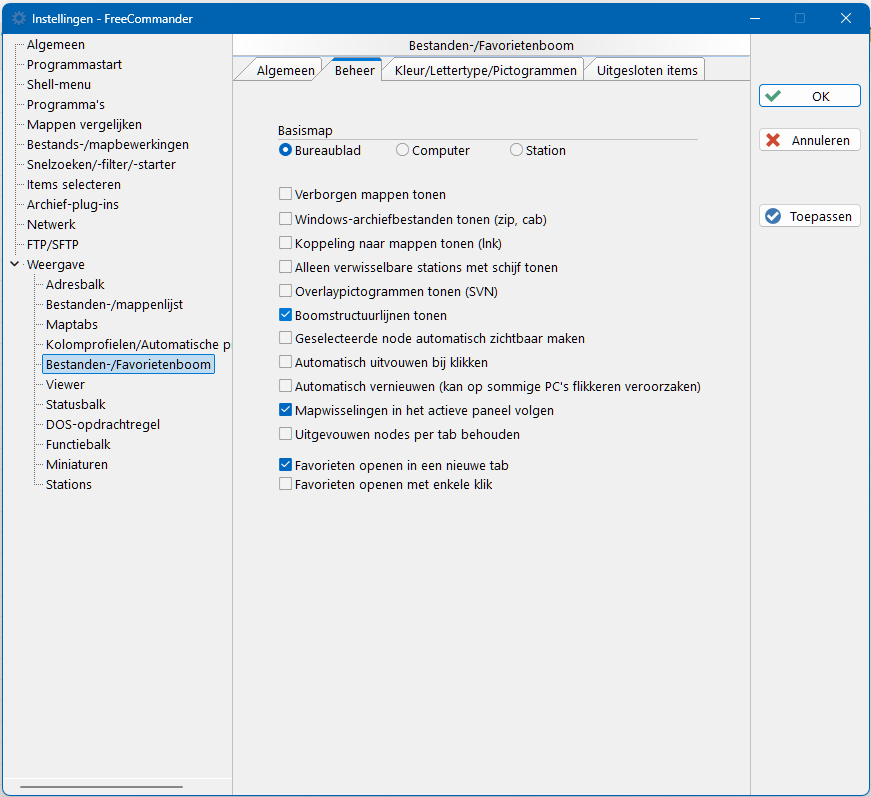The width and height of the screenshot is (871, 797).
Task: Open Adresbalk under Weergave
Action: click(75, 284)
